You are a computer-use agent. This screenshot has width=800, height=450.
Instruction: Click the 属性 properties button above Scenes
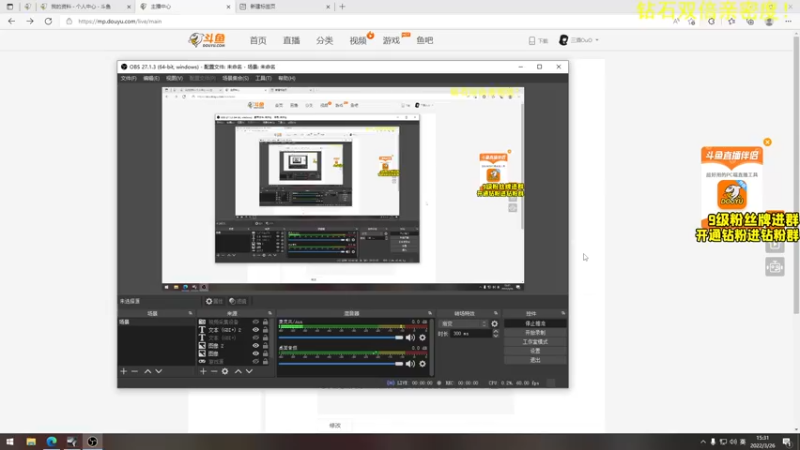[x=214, y=302]
